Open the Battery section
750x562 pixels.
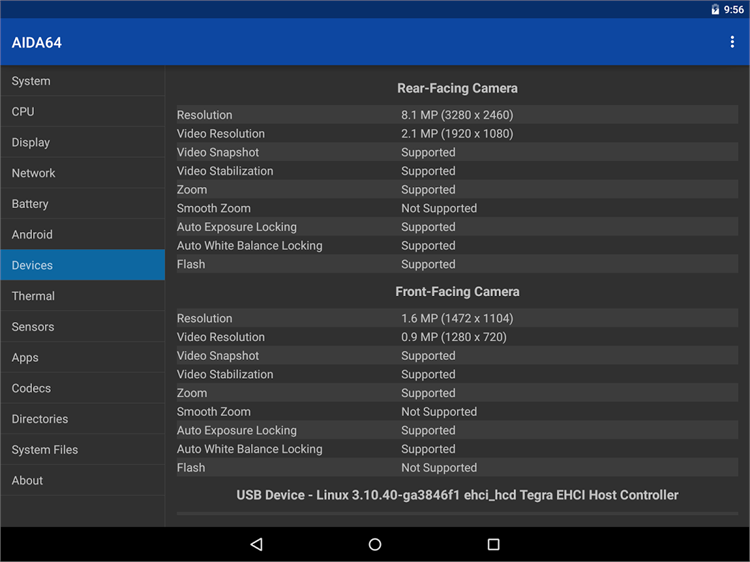[83, 204]
